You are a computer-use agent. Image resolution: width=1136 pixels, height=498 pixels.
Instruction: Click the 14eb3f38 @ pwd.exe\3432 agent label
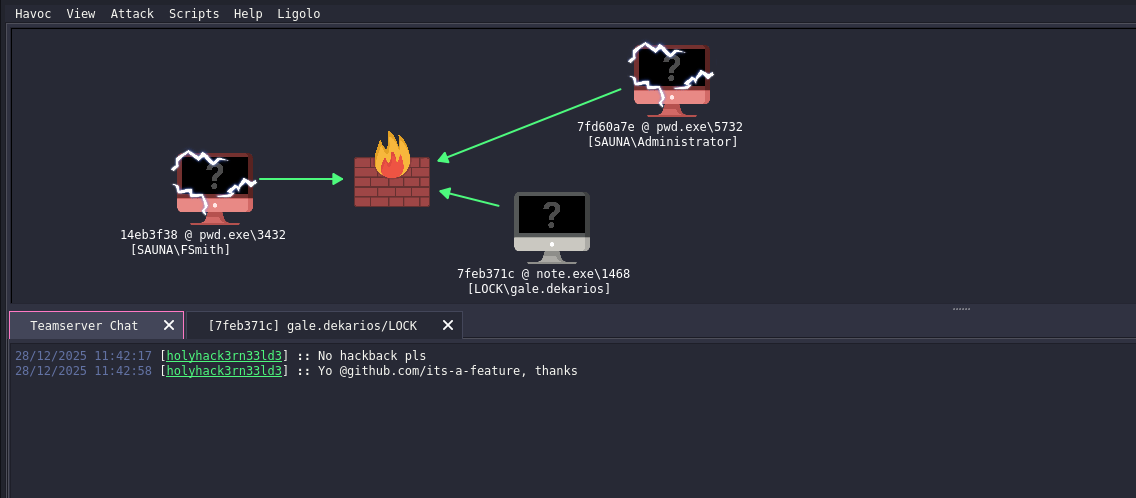pos(203,235)
